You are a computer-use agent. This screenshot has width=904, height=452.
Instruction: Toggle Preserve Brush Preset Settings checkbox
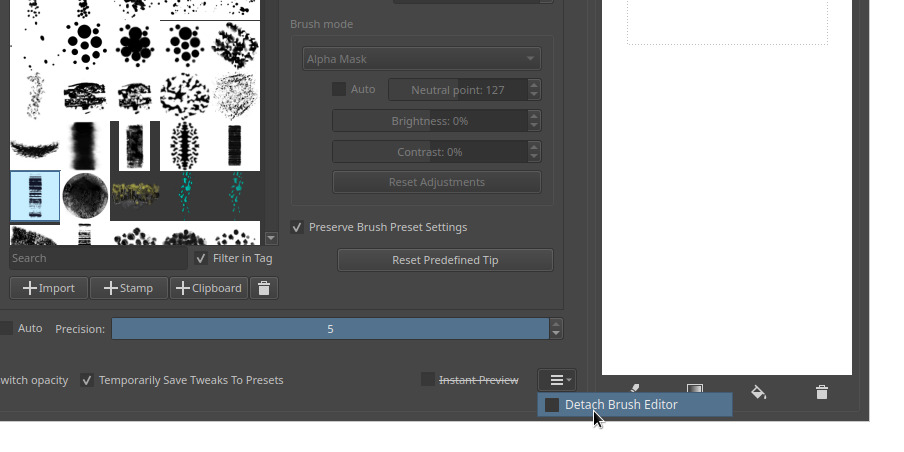[x=297, y=227]
